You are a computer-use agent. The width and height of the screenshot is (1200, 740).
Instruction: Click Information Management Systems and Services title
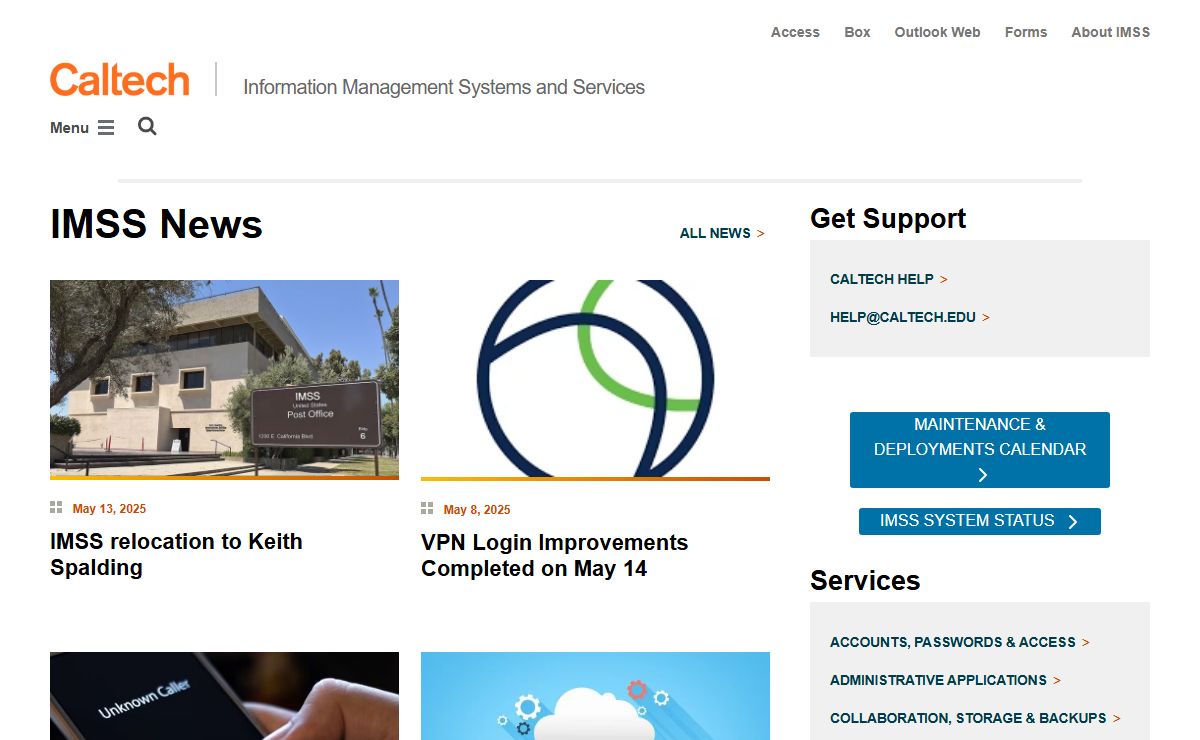tap(444, 87)
